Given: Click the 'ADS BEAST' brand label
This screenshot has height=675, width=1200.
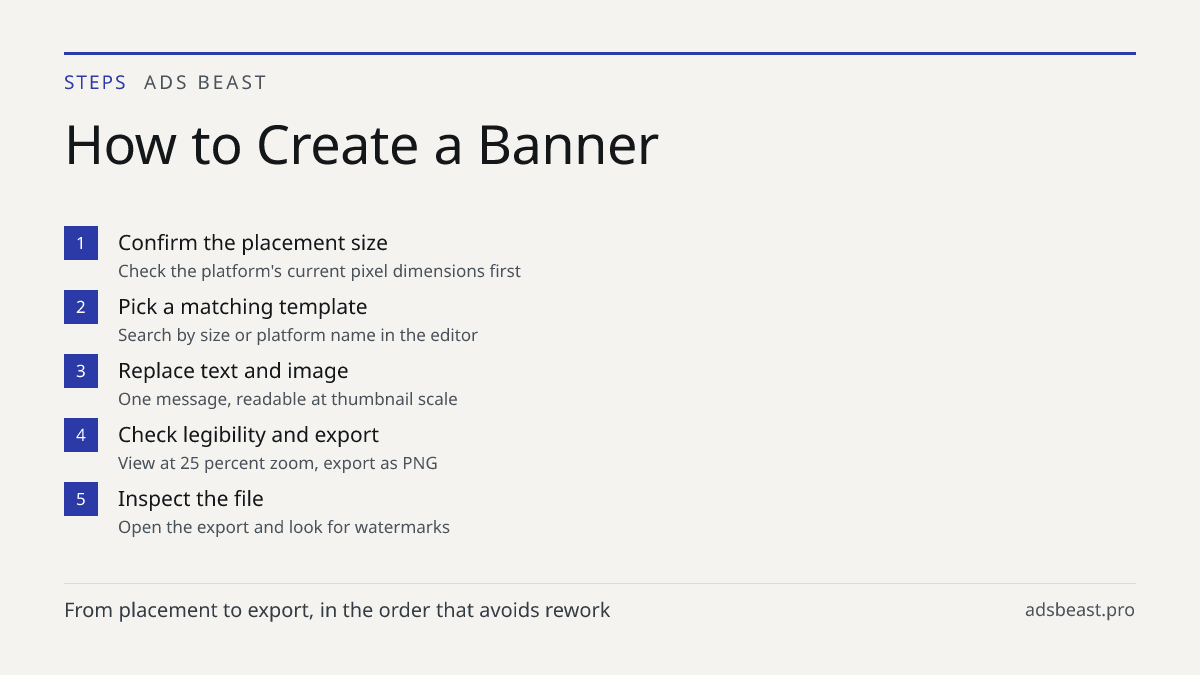Looking at the screenshot, I should [205, 83].
